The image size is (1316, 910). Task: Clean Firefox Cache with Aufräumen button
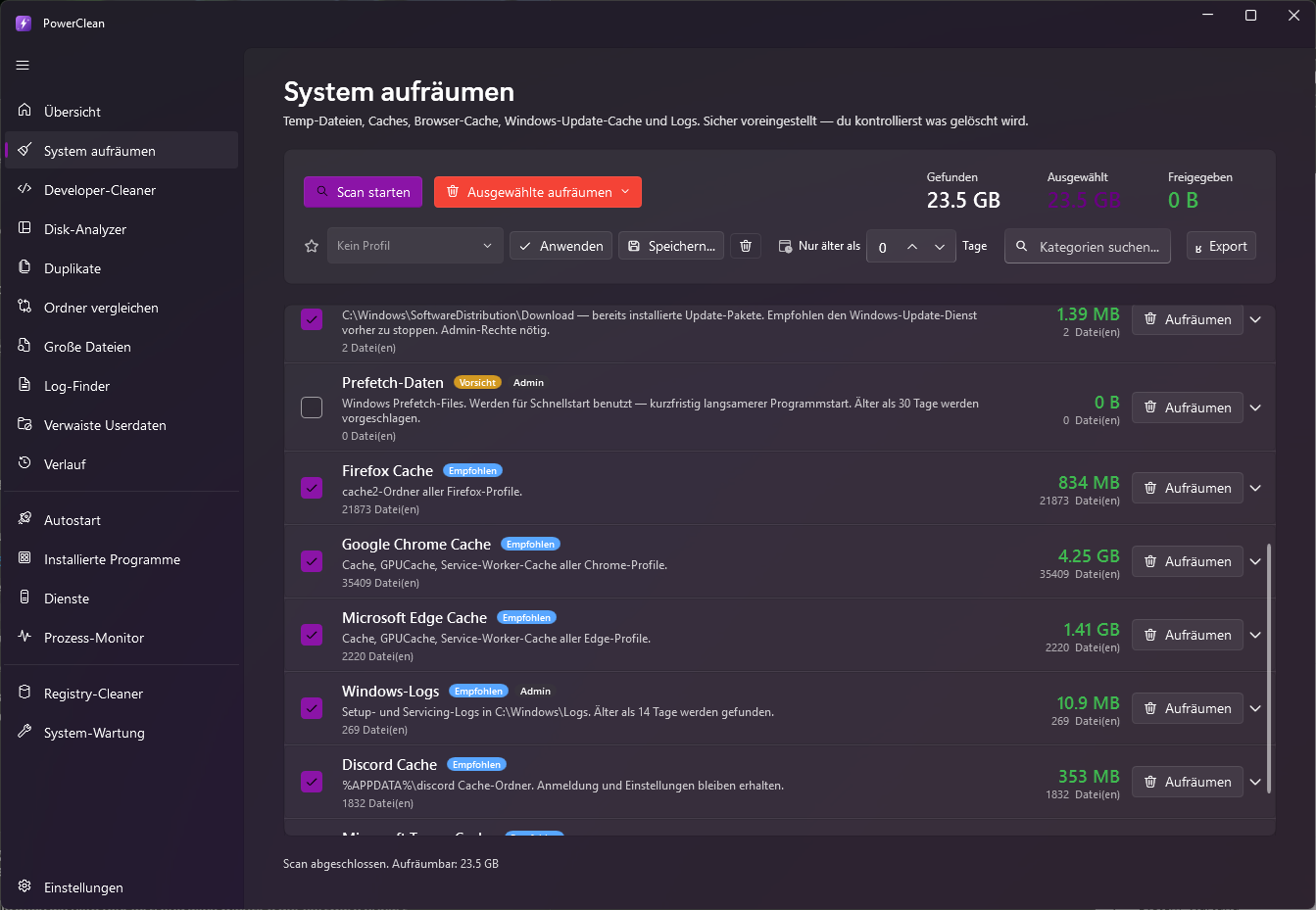point(1187,488)
